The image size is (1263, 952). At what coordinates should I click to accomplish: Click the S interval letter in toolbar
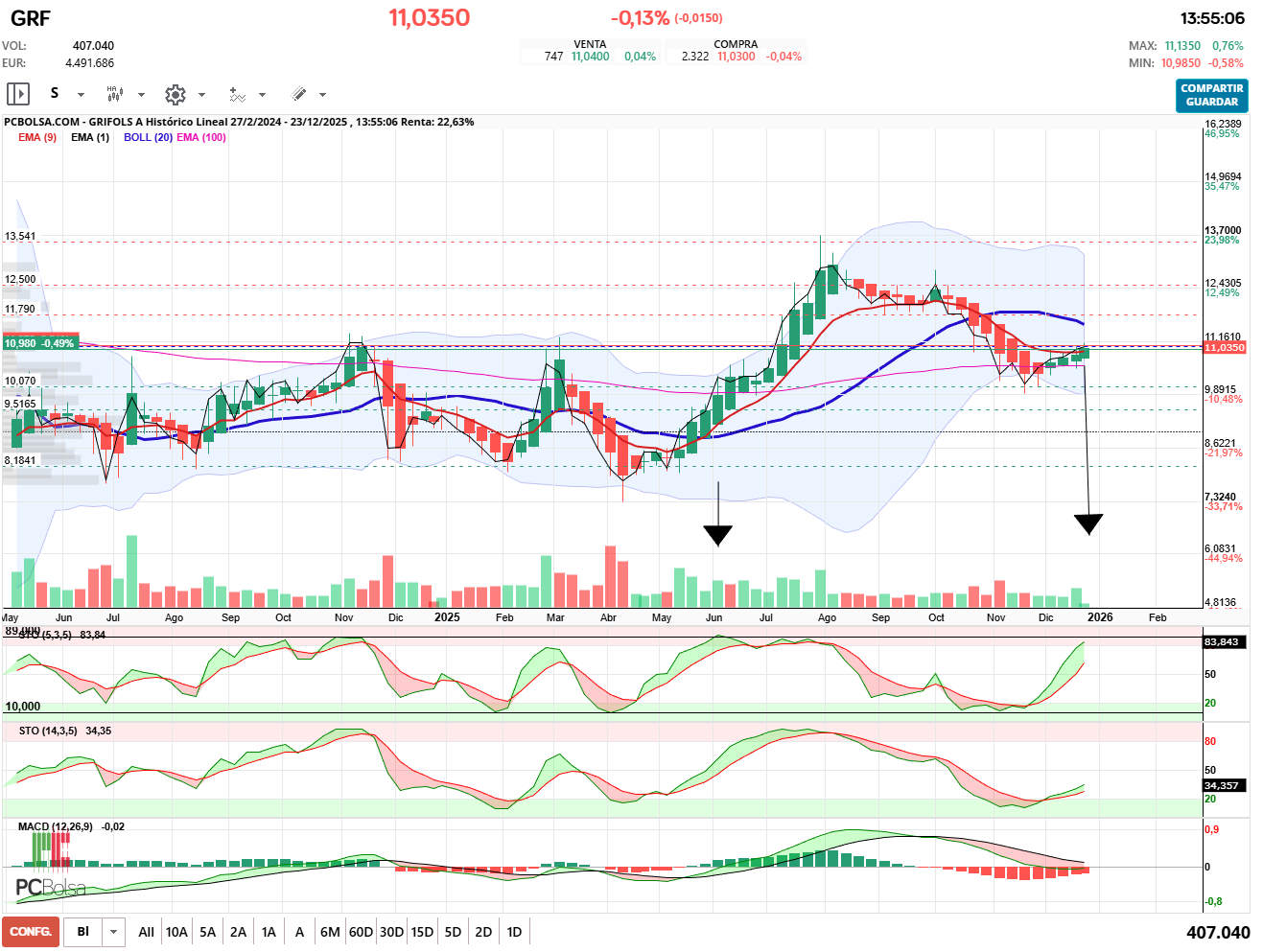(55, 93)
